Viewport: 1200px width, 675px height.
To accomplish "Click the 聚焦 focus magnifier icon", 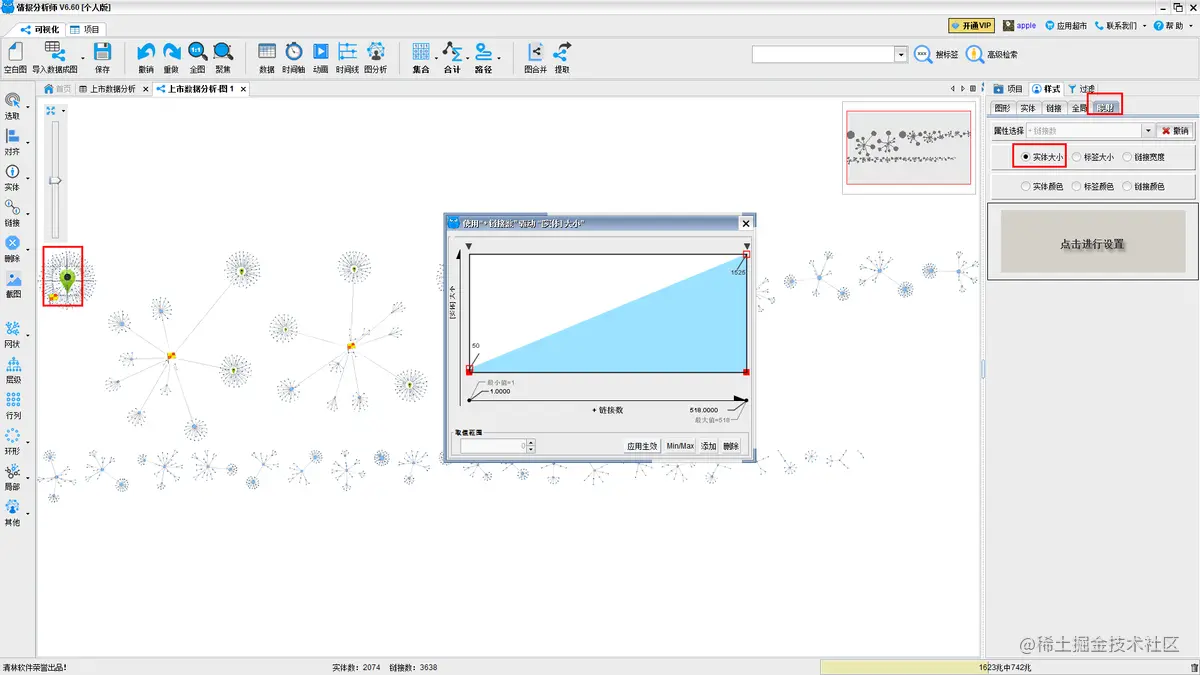I will (223, 52).
